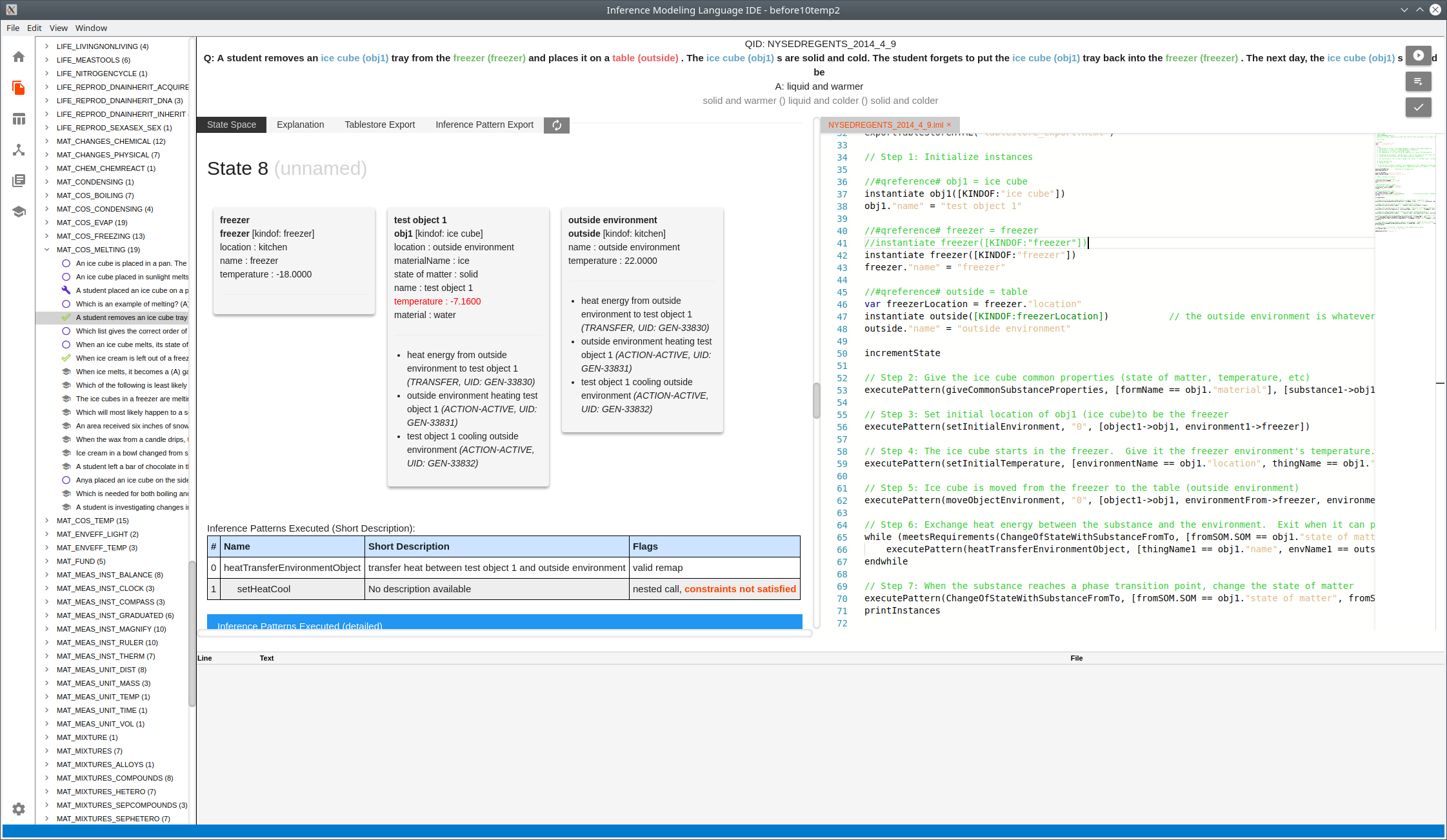This screenshot has width=1447, height=840.
Task: Click the home icon in left sidebar
Action: pos(19,57)
